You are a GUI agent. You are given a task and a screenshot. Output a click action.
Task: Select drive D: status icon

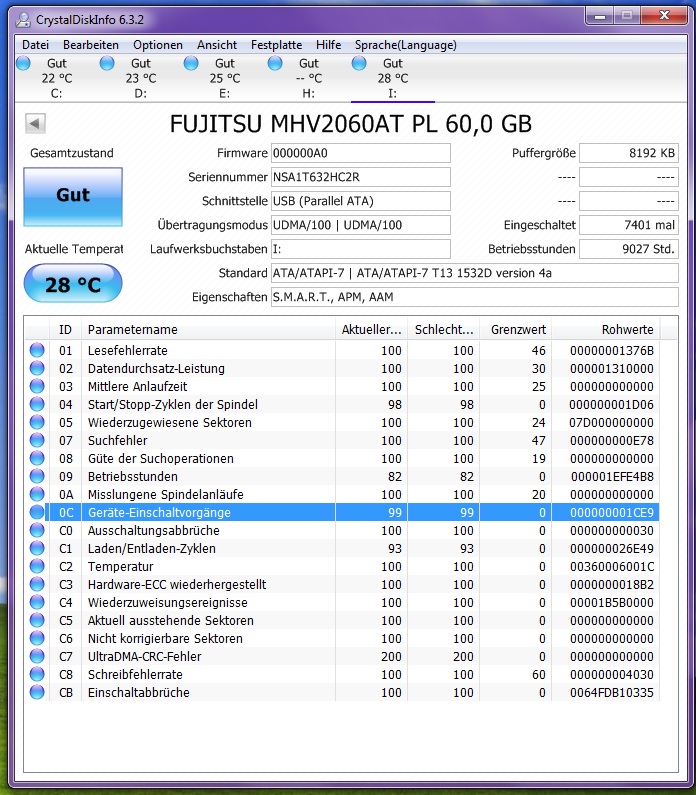point(107,63)
